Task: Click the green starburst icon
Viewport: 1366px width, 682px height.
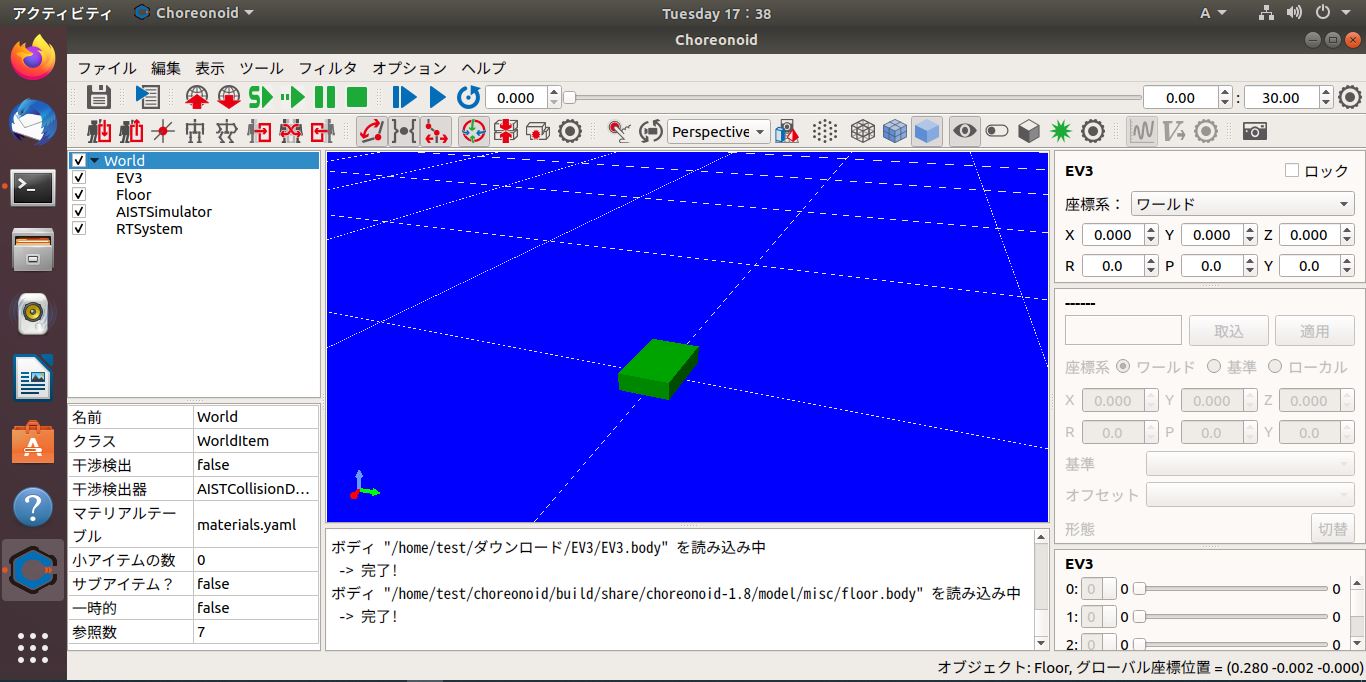Action: point(1061,131)
